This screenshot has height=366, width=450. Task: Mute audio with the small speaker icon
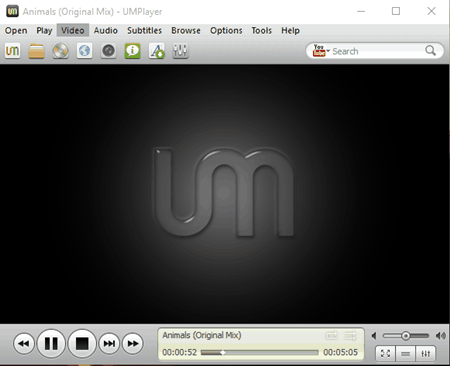(374, 336)
